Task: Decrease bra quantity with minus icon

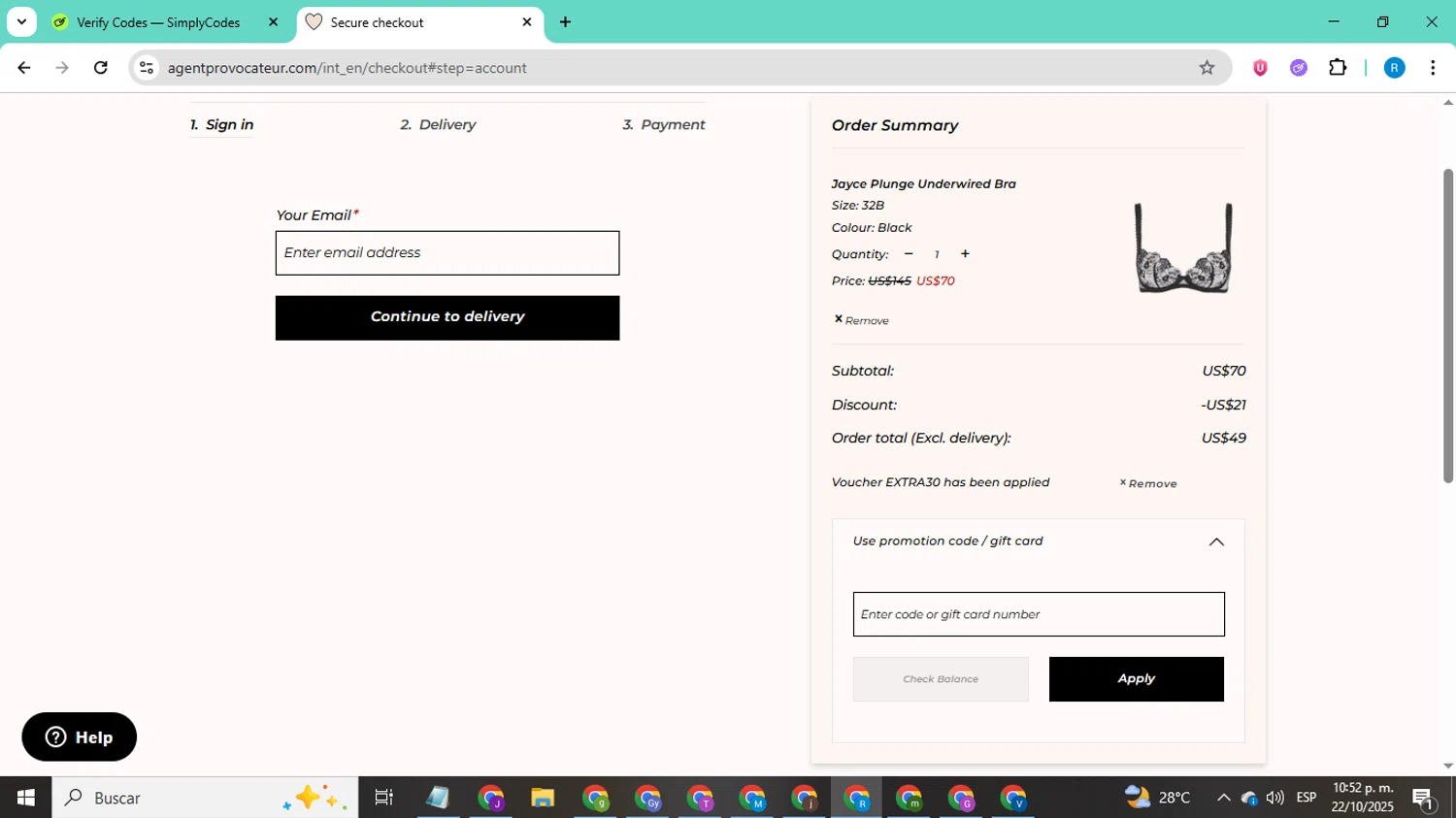Action: click(909, 254)
